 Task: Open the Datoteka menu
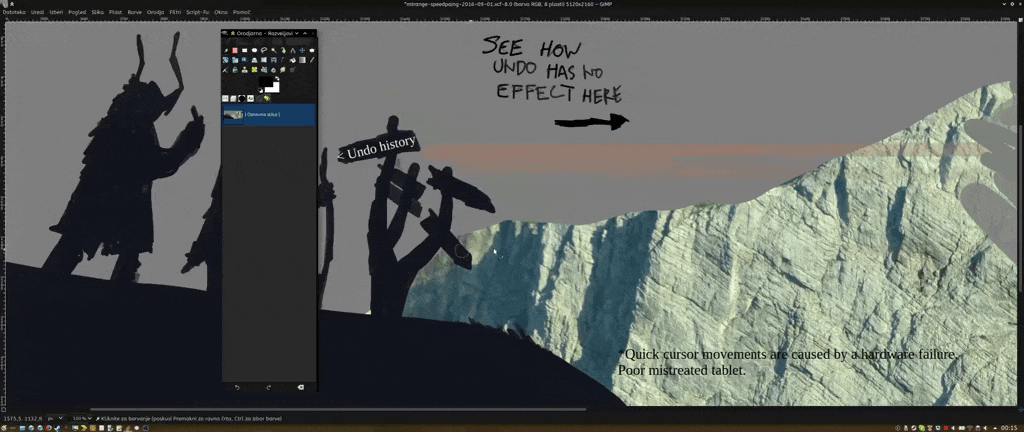click(14, 12)
